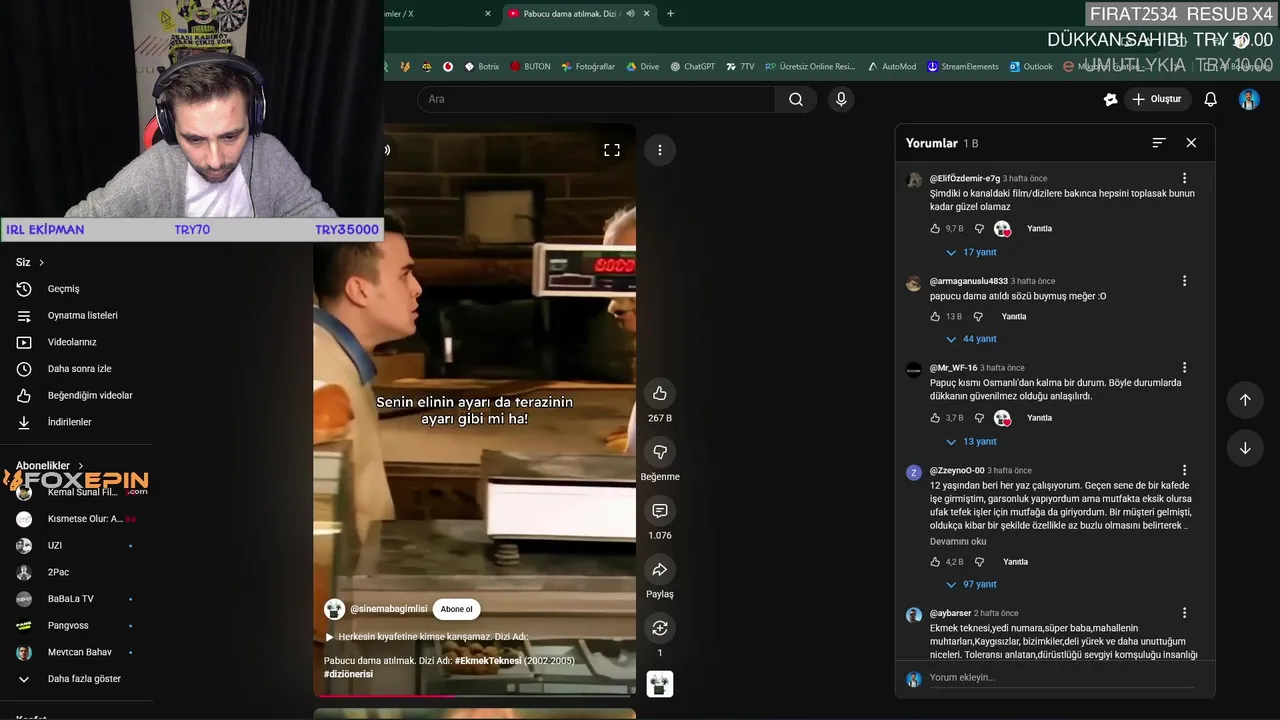Screen dimensions: 1280x720
Task: Open the short's comments showing 1.076
Action: point(660,511)
